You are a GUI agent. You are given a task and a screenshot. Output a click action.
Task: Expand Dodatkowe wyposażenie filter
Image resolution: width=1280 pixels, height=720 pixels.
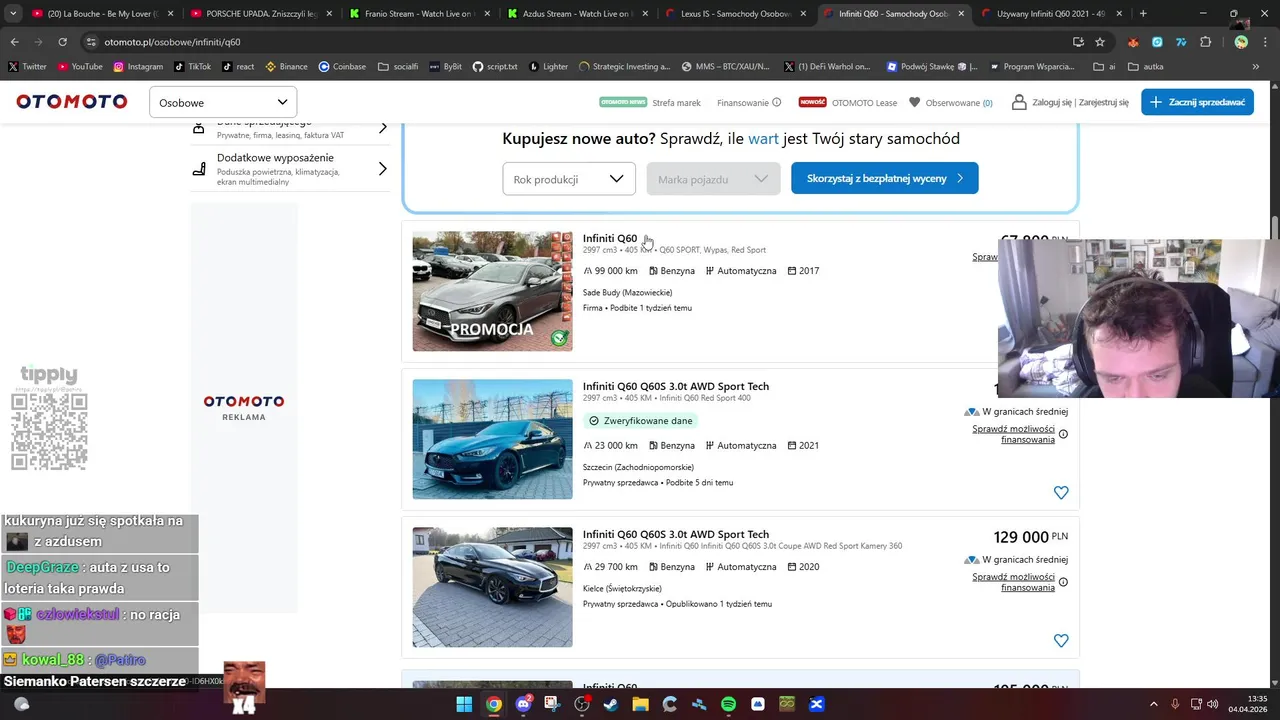click(x=290, y=169)
